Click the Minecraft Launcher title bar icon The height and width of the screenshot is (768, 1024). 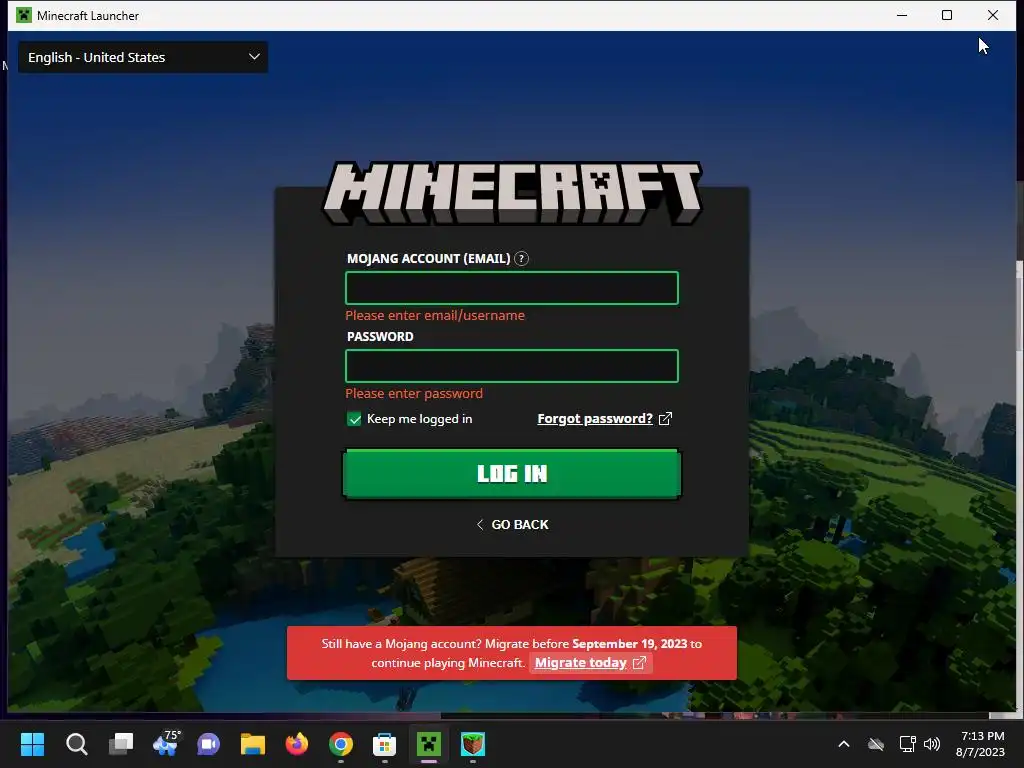point(24,15)
